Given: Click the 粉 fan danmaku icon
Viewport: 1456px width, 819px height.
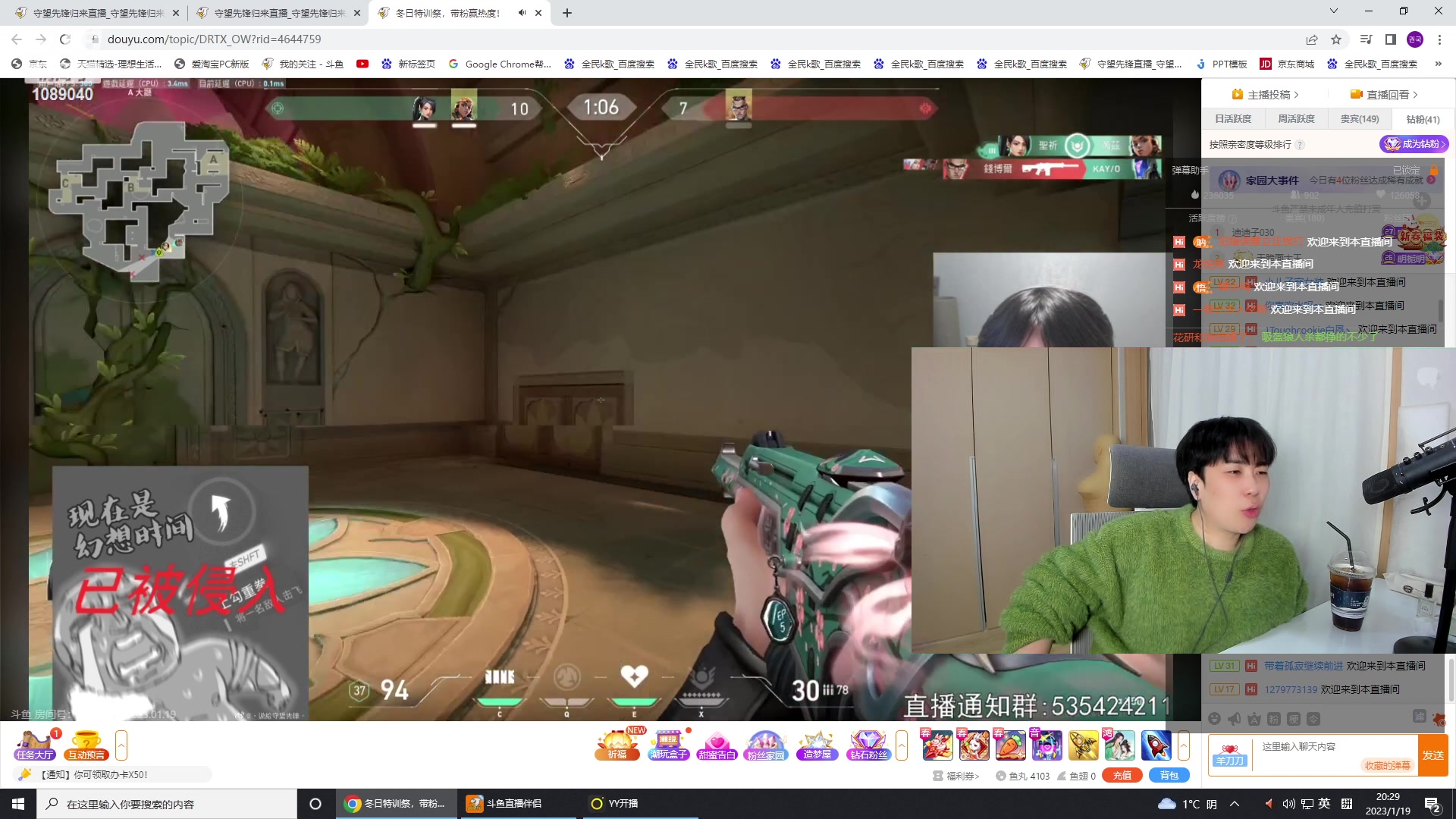Looking at the screenshot, I should [1274, 719].
